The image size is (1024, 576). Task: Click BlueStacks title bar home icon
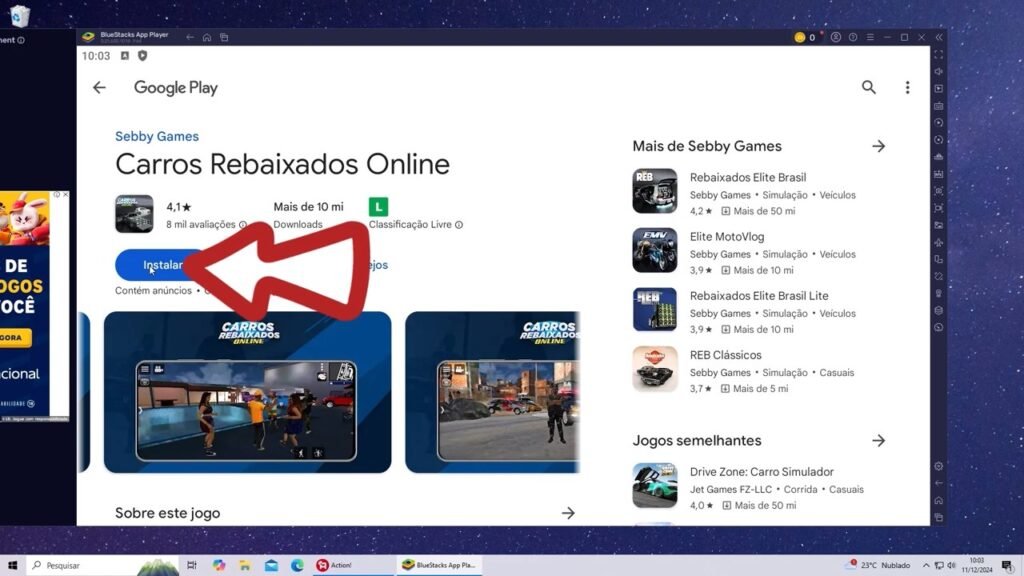206,37
